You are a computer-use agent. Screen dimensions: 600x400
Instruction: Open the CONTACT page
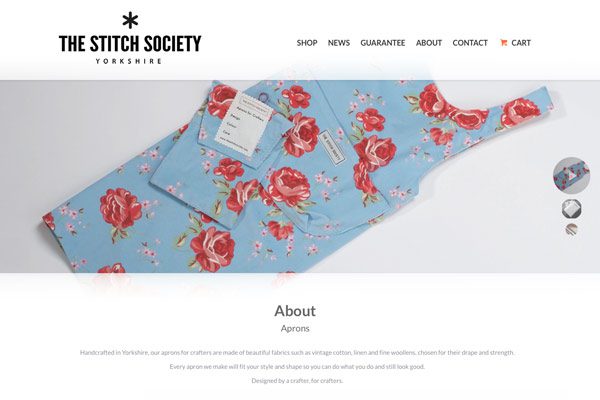470,43
